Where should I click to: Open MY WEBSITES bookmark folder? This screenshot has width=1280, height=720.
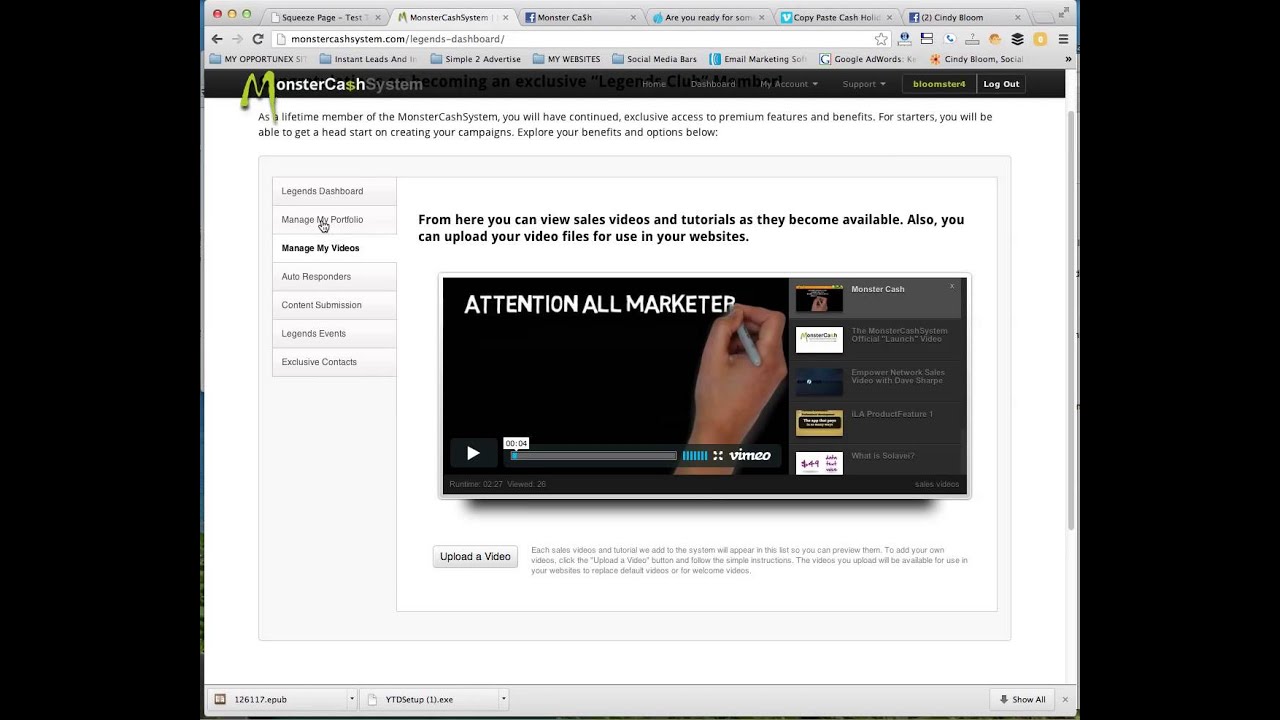pos(567,59)
